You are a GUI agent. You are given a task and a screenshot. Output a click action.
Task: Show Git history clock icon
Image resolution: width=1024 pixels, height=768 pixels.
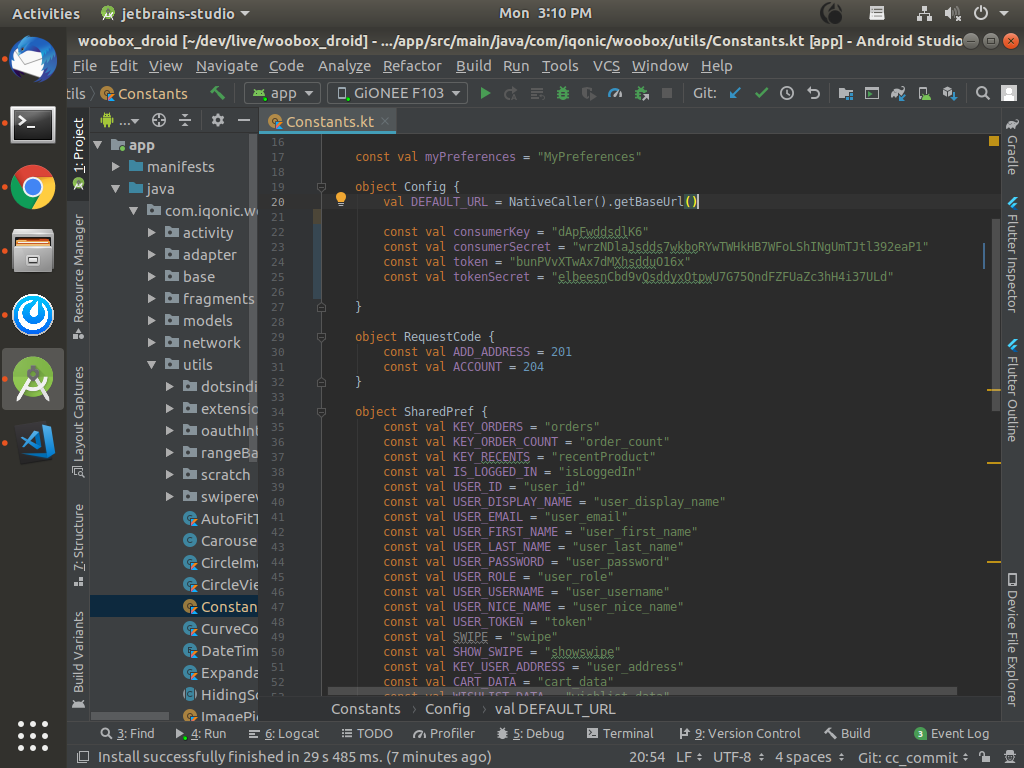(x=787, y=93)
